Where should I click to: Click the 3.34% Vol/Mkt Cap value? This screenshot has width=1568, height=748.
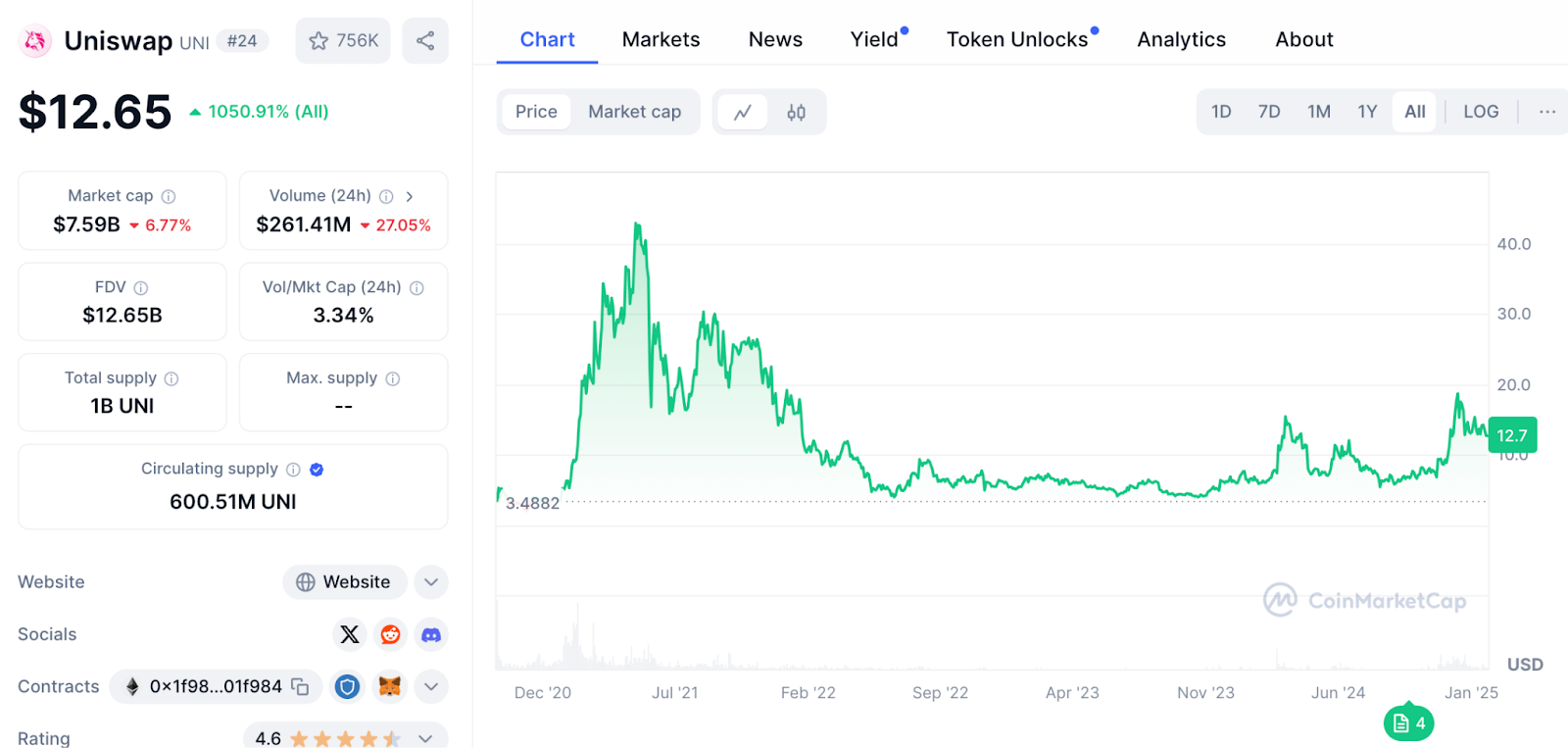pos(343,316)
